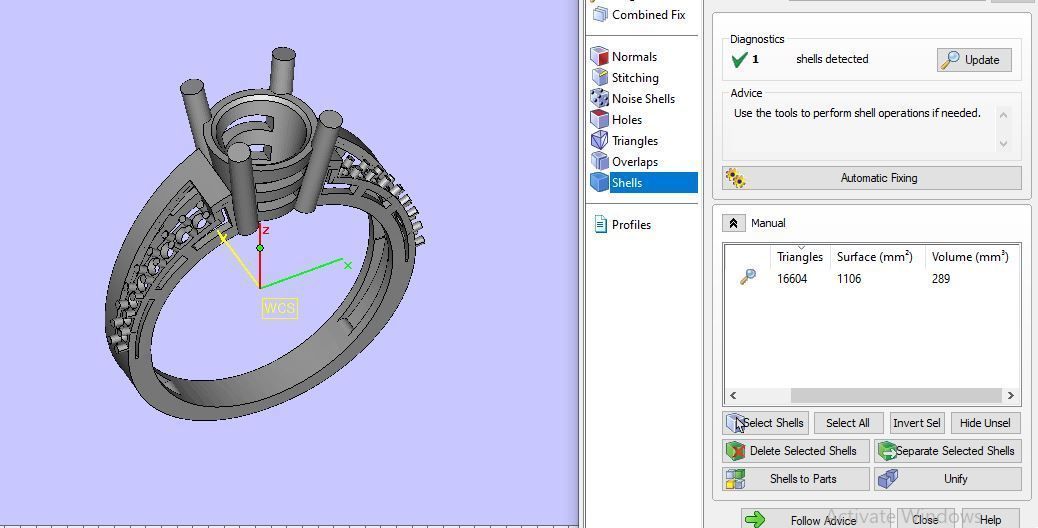Click the Help button

tap(990, 519)
